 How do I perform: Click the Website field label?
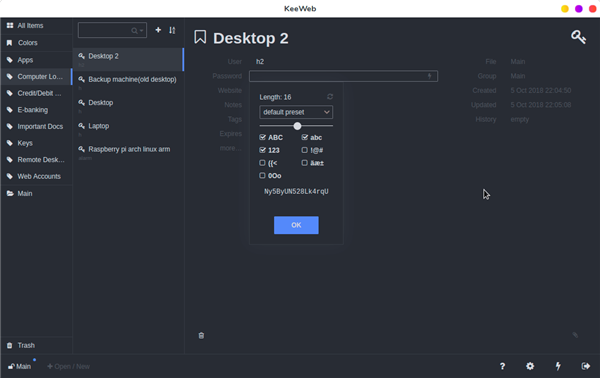click(x=230, y=91)
